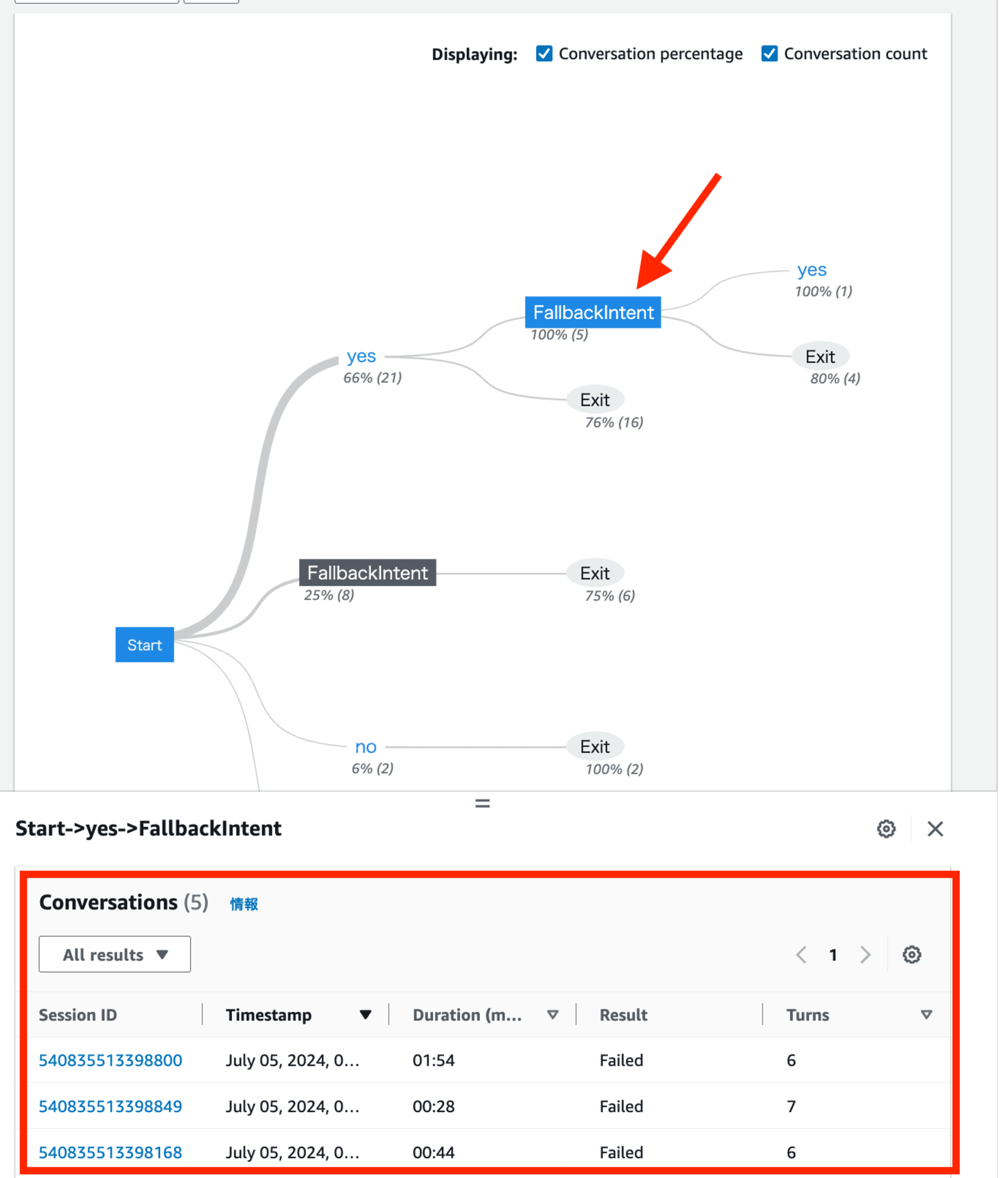Image resolution: width=1008 pixels, height=1178 pixels.
Task: Click the 00:28 duration cell
Action: point(433,1106)
